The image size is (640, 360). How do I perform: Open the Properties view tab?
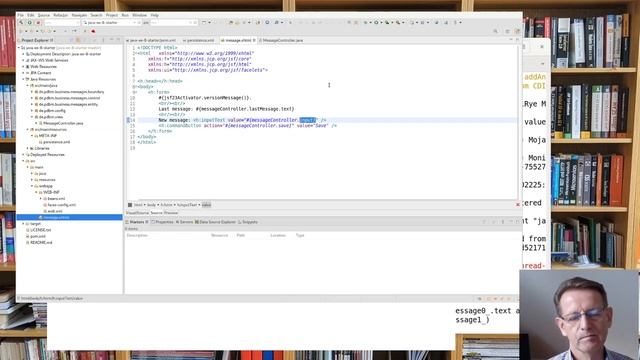tap(163, 222)
